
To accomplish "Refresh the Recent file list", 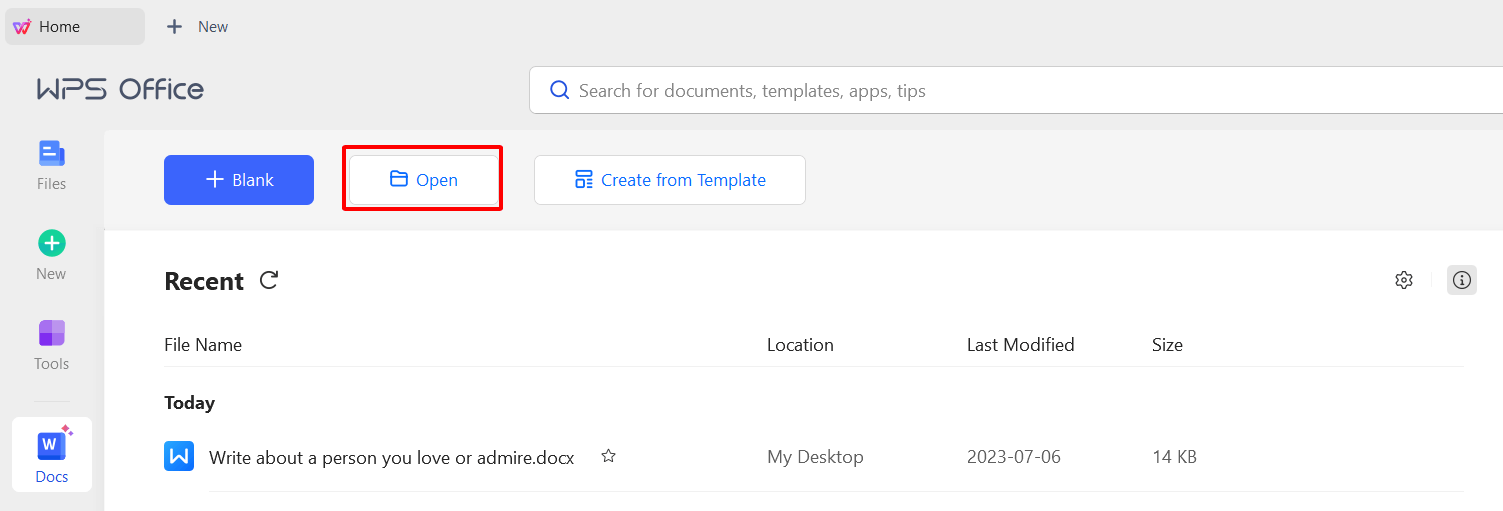I will click(x=268, y=281).
